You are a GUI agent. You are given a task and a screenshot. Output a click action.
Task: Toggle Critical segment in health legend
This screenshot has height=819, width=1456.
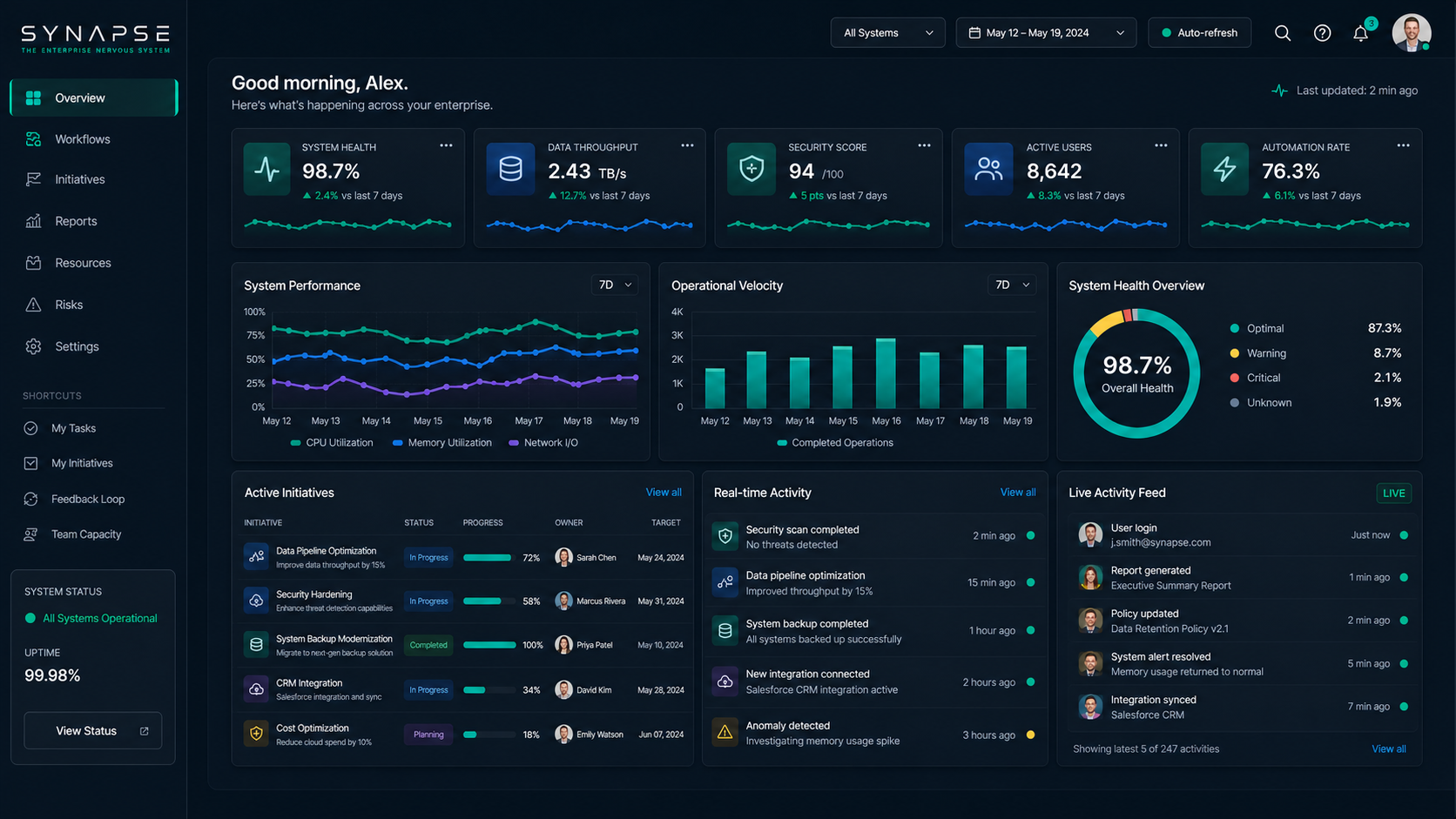[1315, 378]
